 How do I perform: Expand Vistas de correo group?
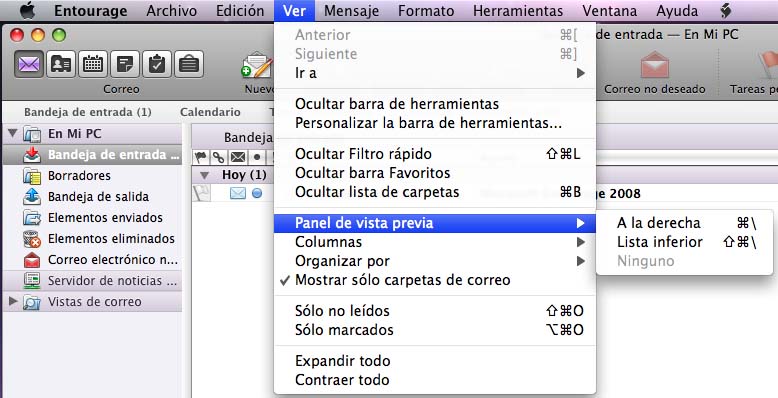[13, 301]
